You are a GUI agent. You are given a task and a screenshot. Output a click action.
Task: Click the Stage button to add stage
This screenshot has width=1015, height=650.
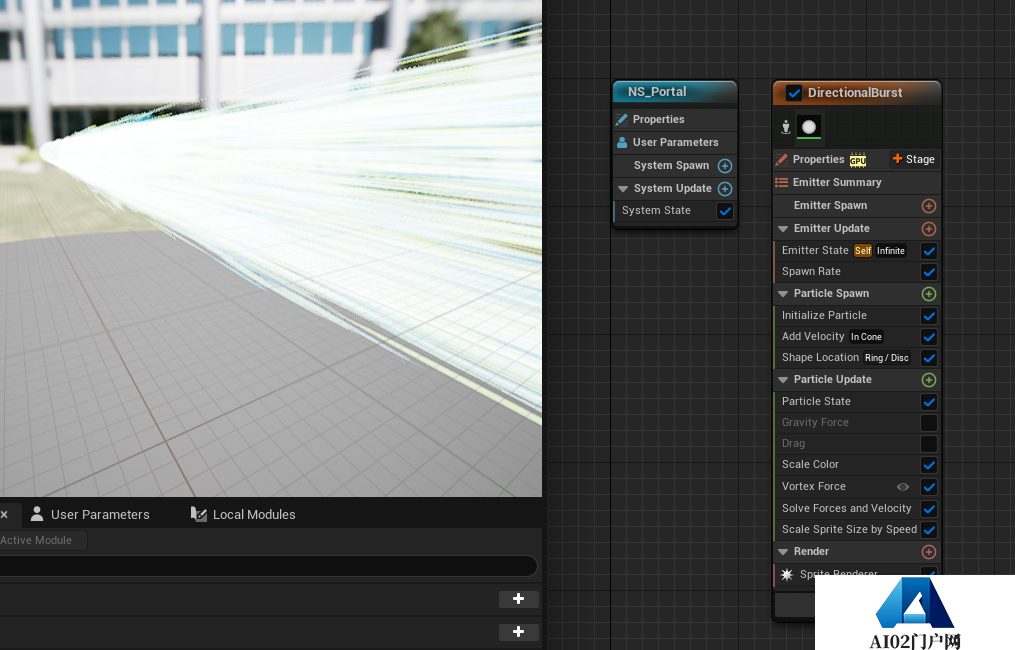coord(913,159)
